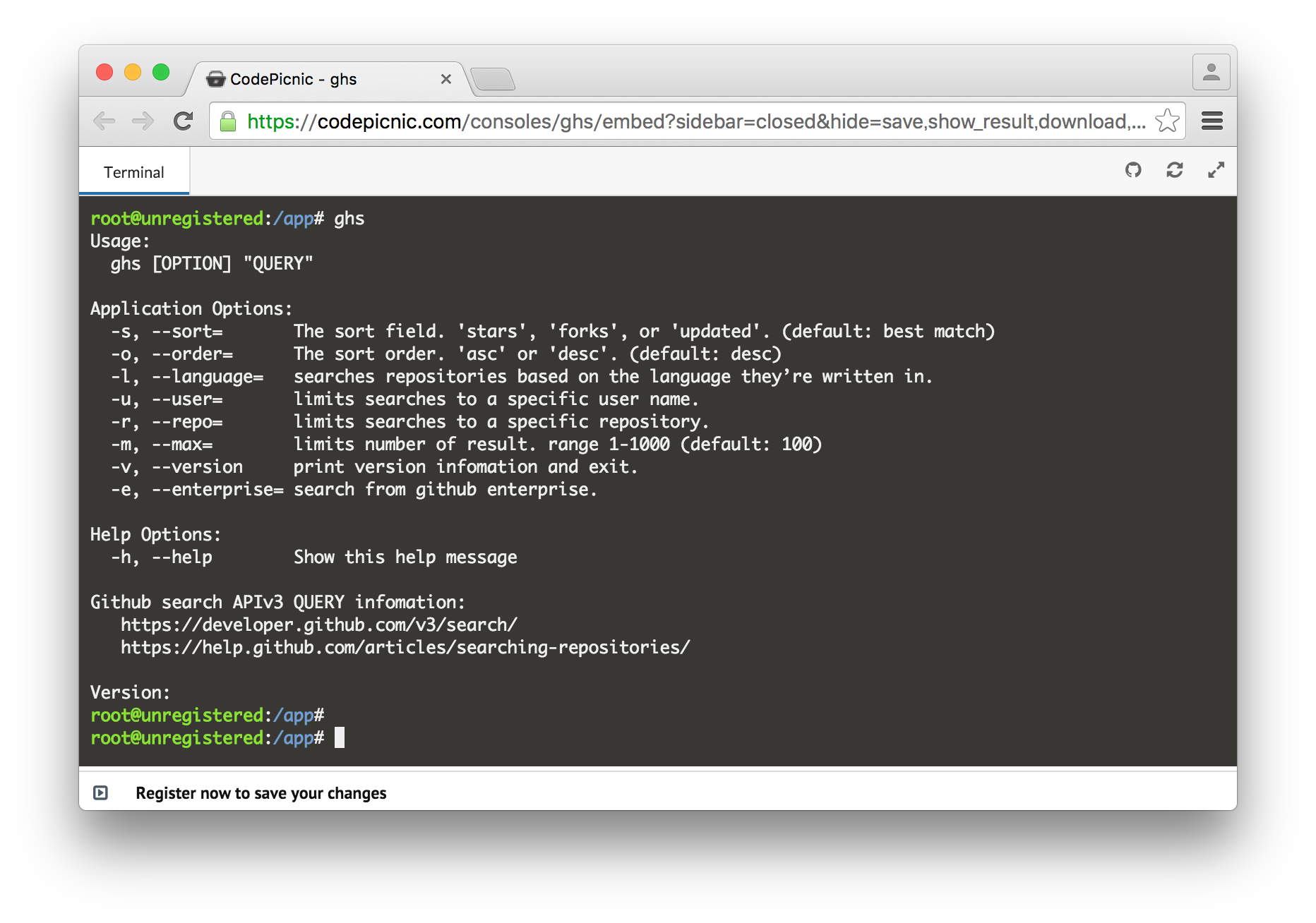Click the "-s, --sort=" option text

pos(167,332)
